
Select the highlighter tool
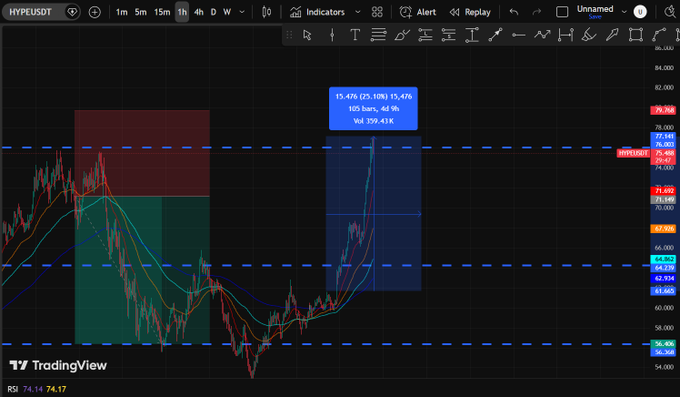[588, 35]
